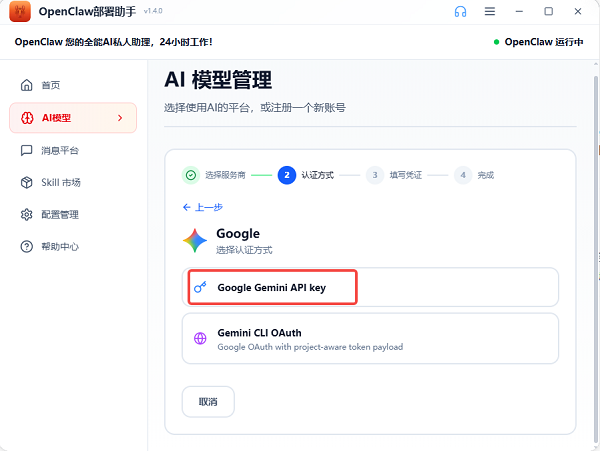Select the AI模型 sidebar item
Screen dimensions: 600x451
[73, 118]
